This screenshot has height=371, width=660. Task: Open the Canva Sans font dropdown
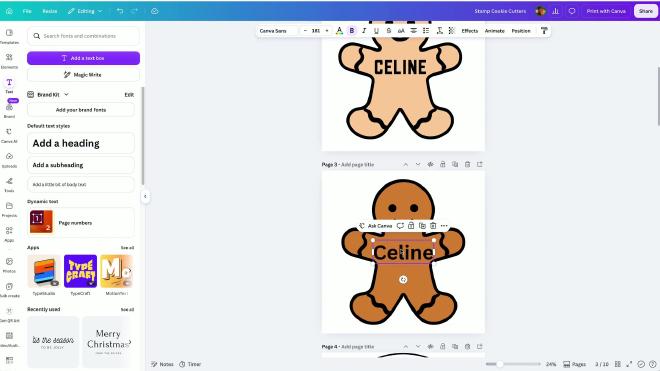(278, 31)
